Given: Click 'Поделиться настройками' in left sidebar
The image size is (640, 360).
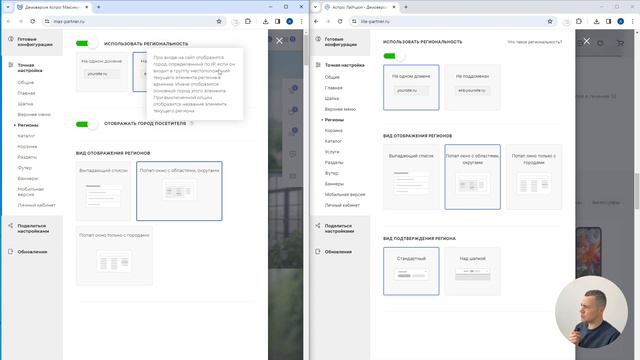Looking at the screenshot, I should [x=33, y=228].
